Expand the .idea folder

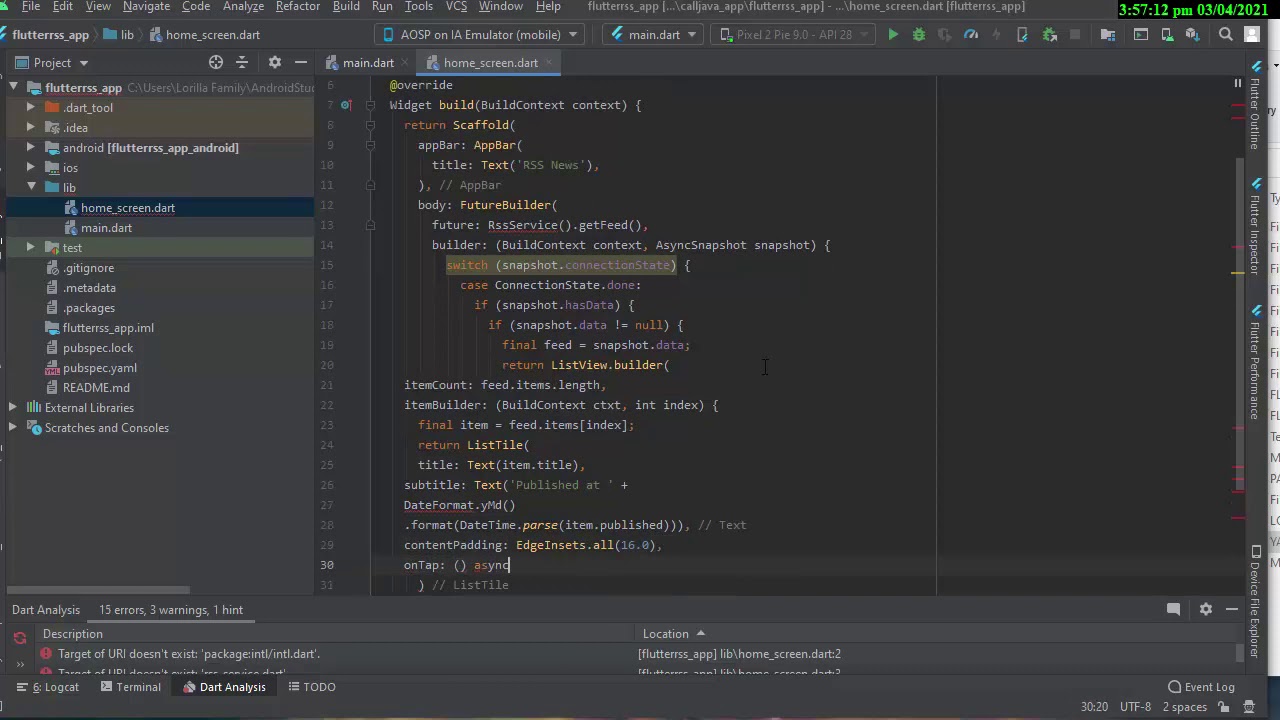[31, 128]
